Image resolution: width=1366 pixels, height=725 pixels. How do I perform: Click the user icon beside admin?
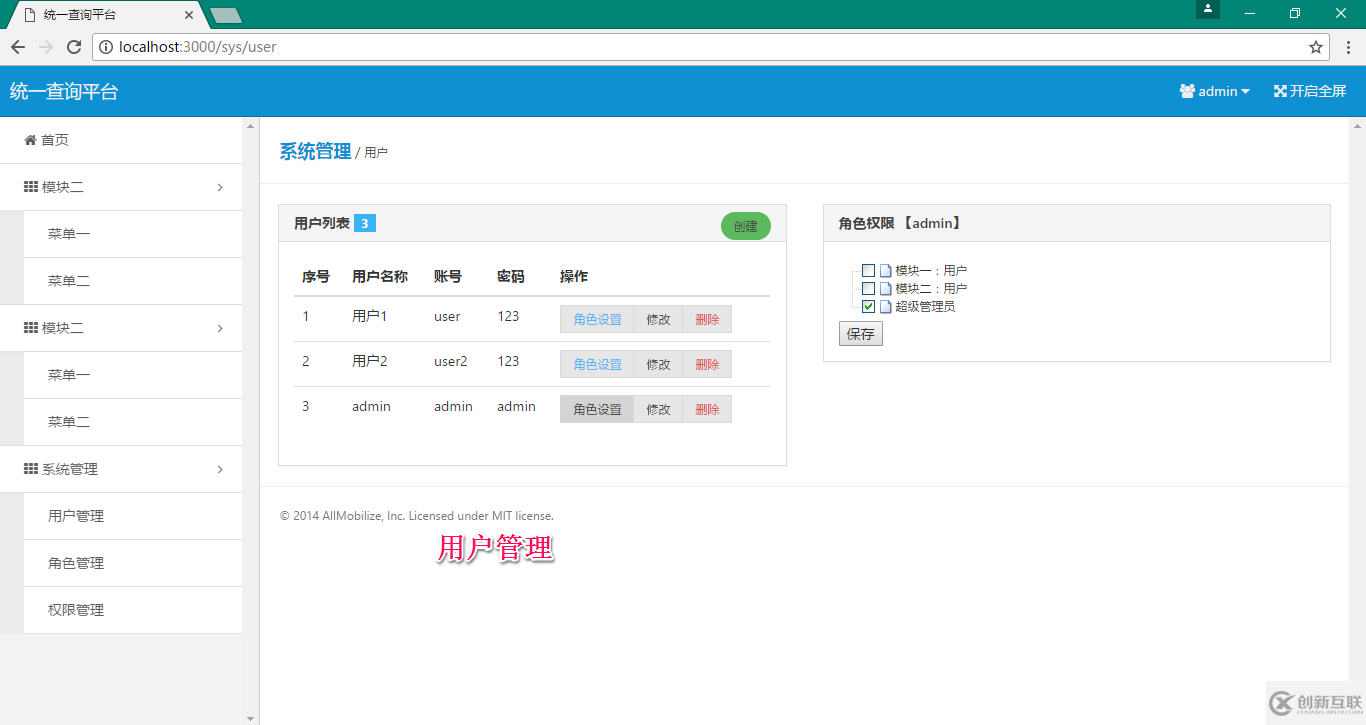tap(1186, 91)
